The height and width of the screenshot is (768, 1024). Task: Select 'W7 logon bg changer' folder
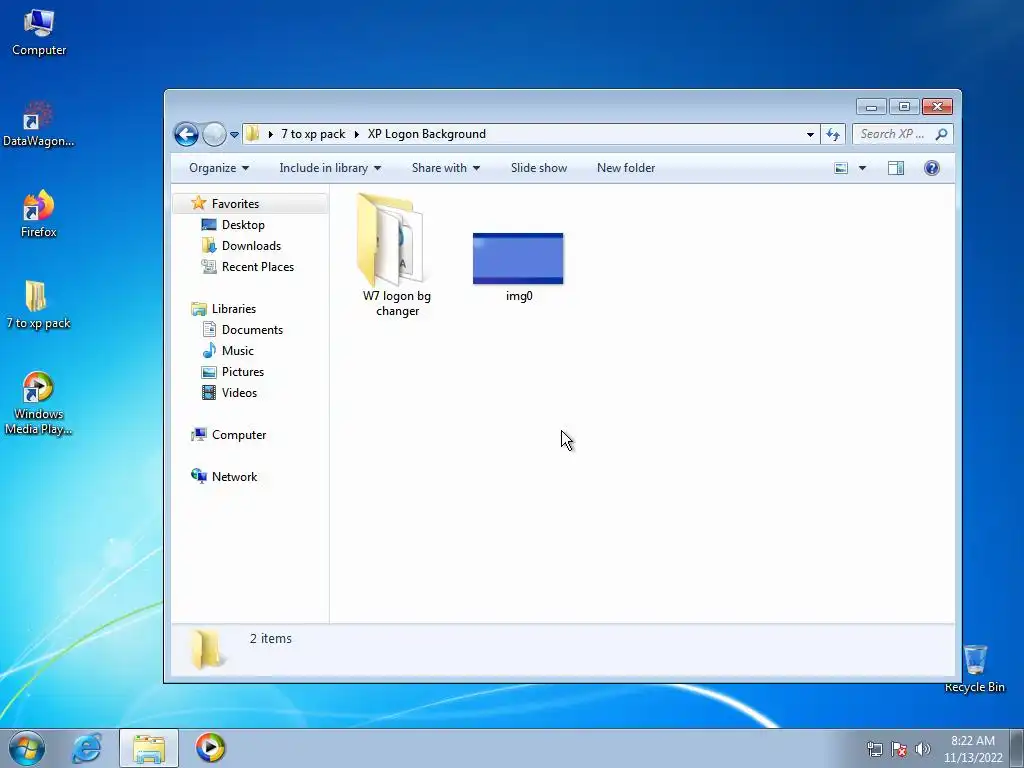click(396, 256)
